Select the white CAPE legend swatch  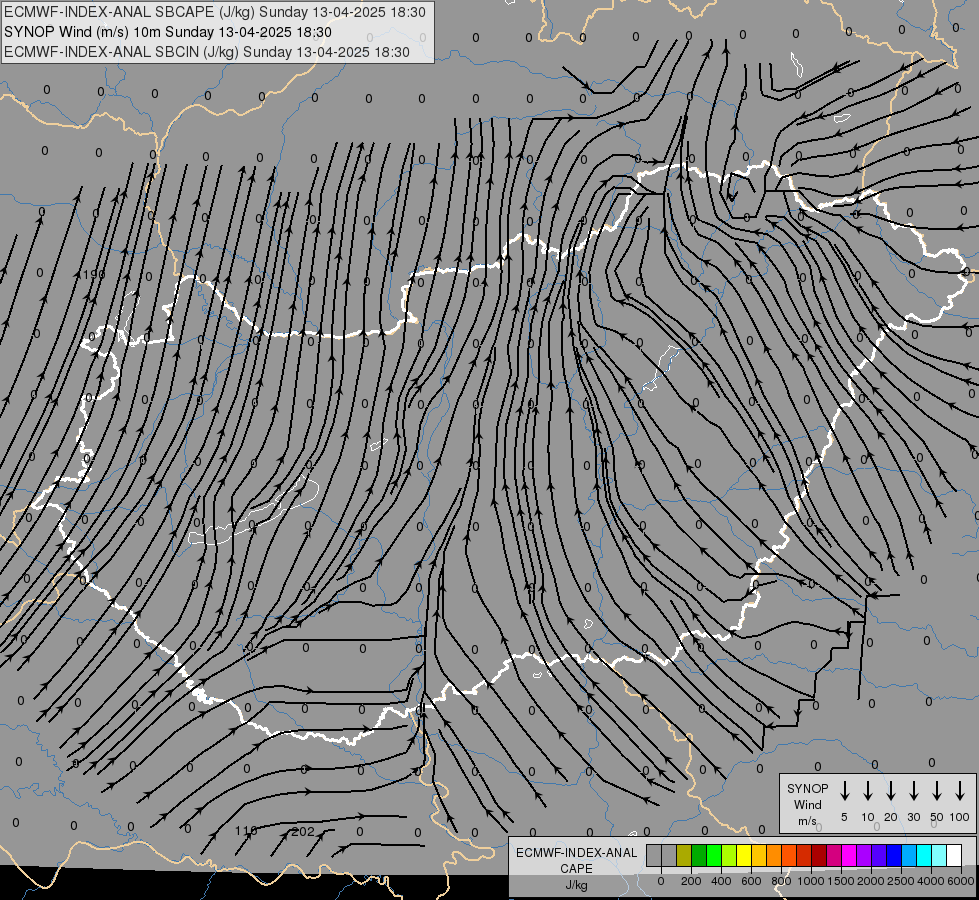pos(953,855)
